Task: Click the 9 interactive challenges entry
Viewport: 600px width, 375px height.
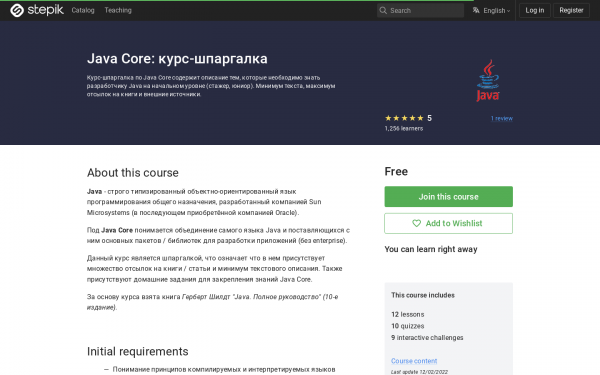Action: pyautogui.click(x=427, y=338)
